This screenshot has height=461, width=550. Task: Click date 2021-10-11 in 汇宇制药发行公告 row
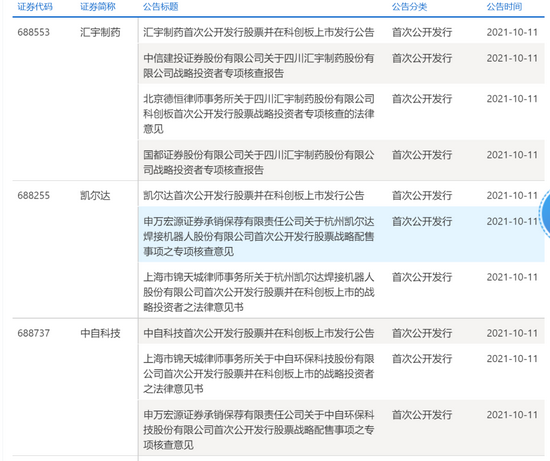(x=512, y=32)
